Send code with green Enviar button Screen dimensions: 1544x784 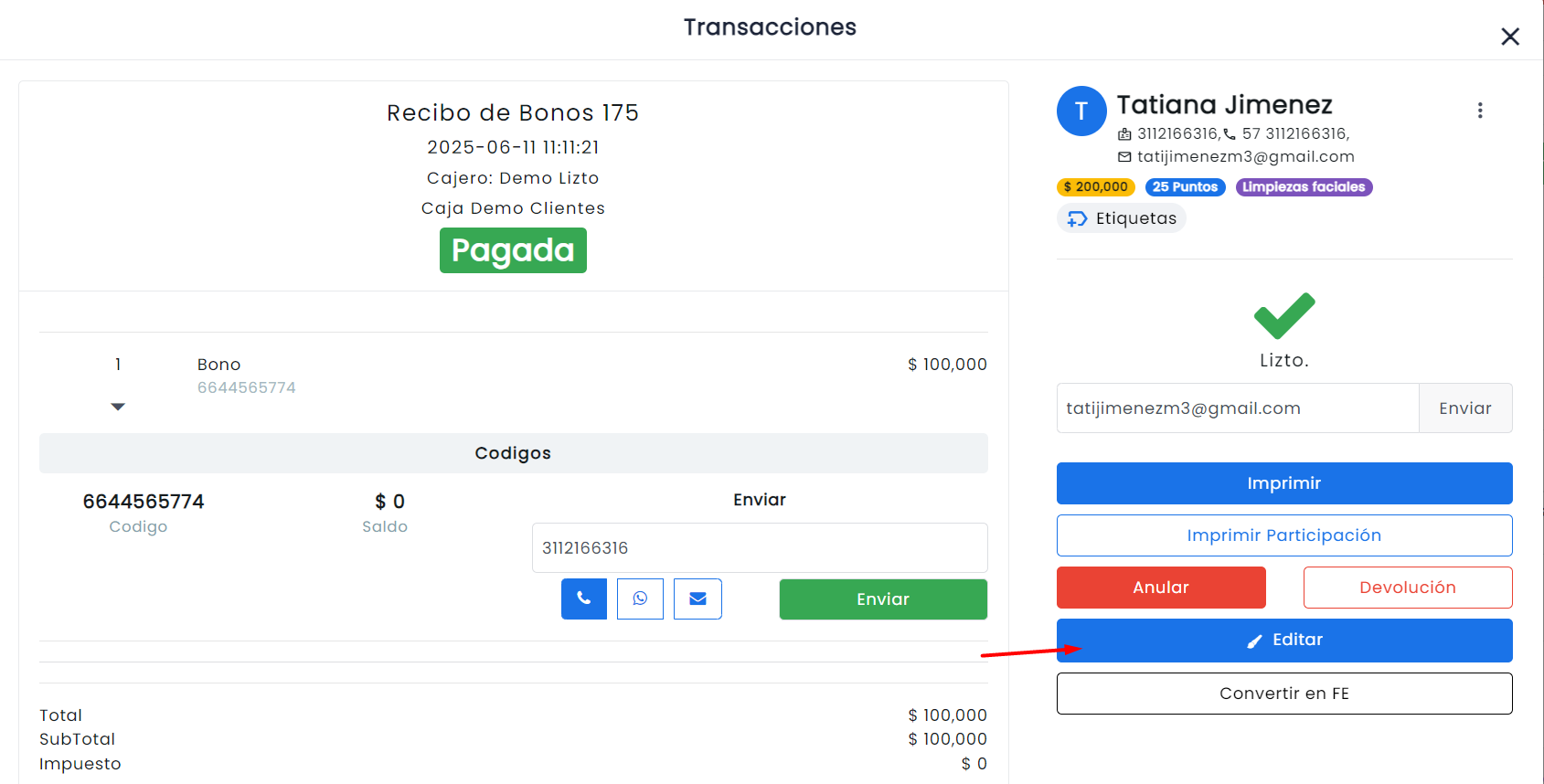(883, 599)
